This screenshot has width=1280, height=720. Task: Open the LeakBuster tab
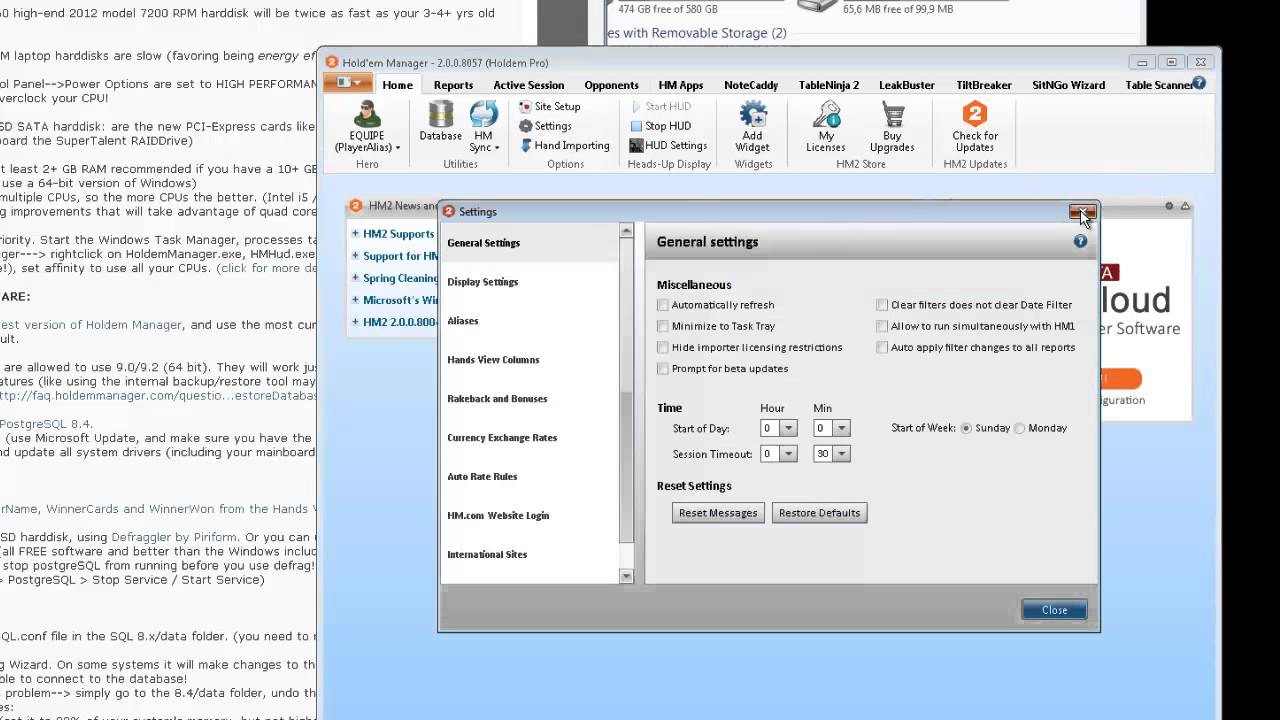coord(907,85)
